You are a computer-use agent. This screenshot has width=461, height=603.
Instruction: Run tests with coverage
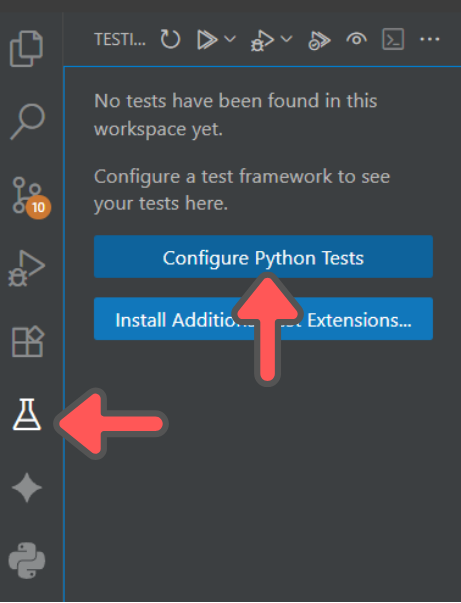pyautogui.click(x=319, y=40)
